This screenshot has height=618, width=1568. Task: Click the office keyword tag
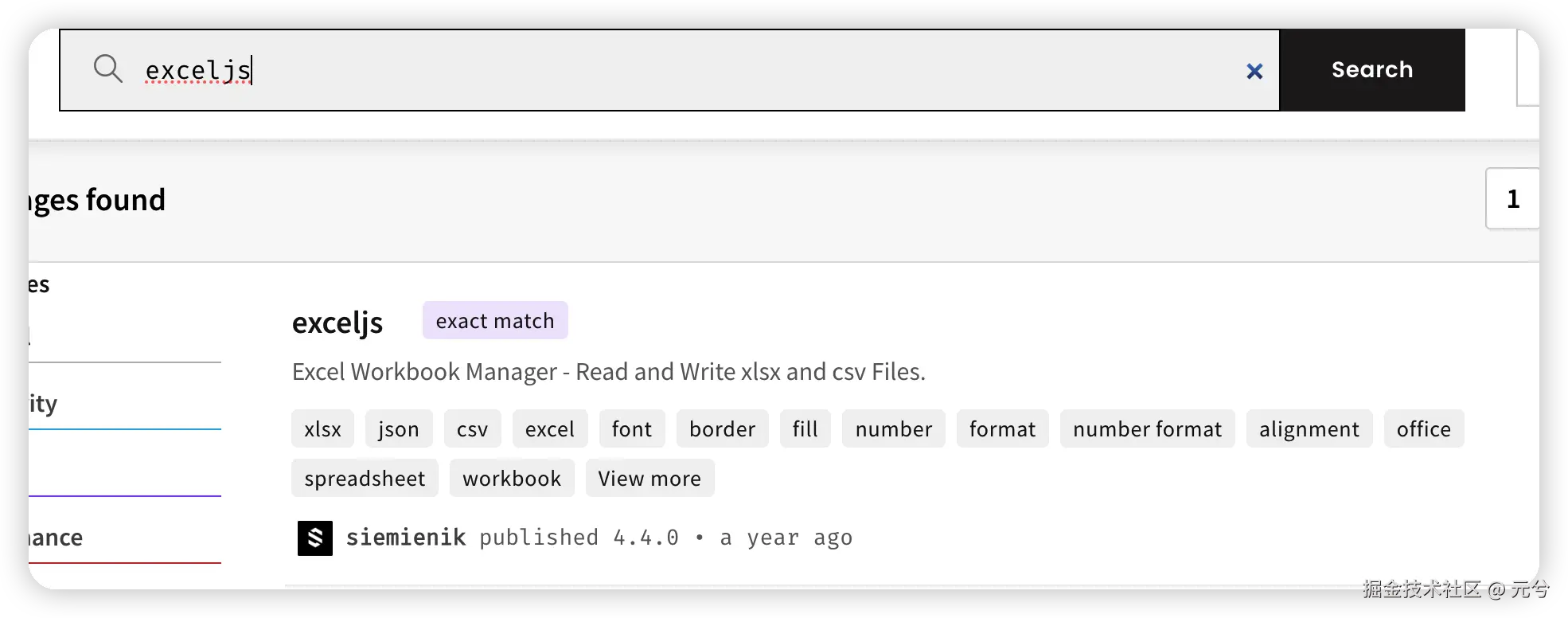(1423, 429)
